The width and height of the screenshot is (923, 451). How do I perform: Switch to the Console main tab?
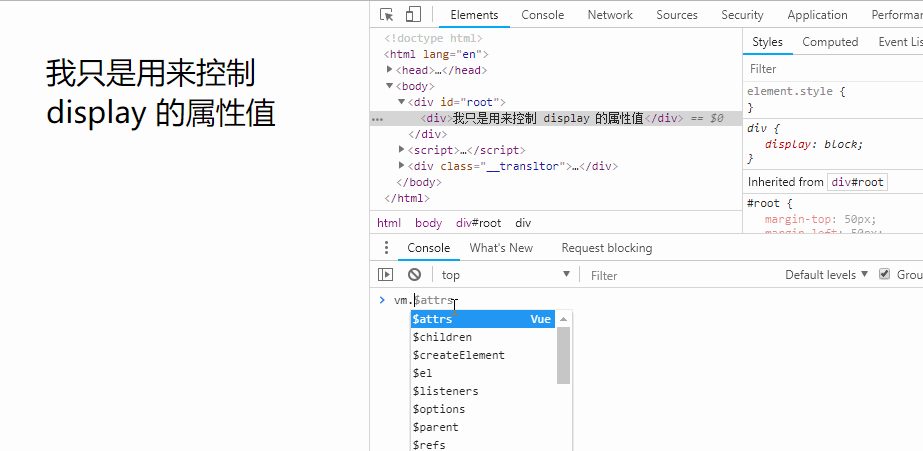pos(543,15)
